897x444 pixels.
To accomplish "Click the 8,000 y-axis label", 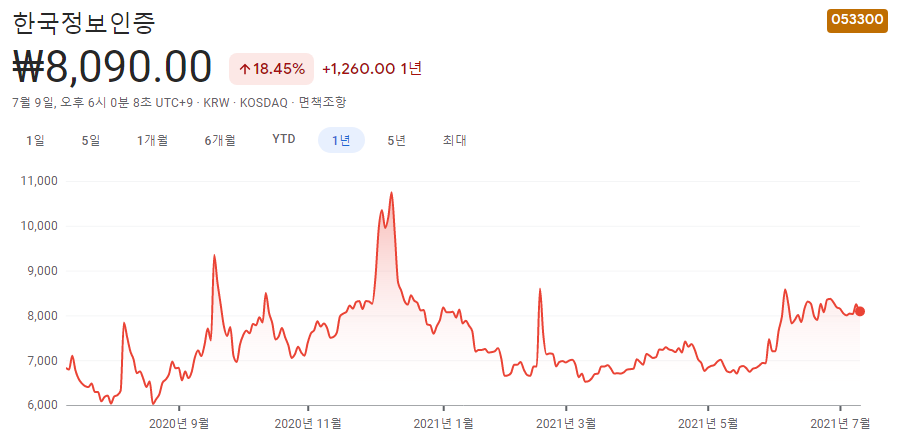I will pos(42,316).
